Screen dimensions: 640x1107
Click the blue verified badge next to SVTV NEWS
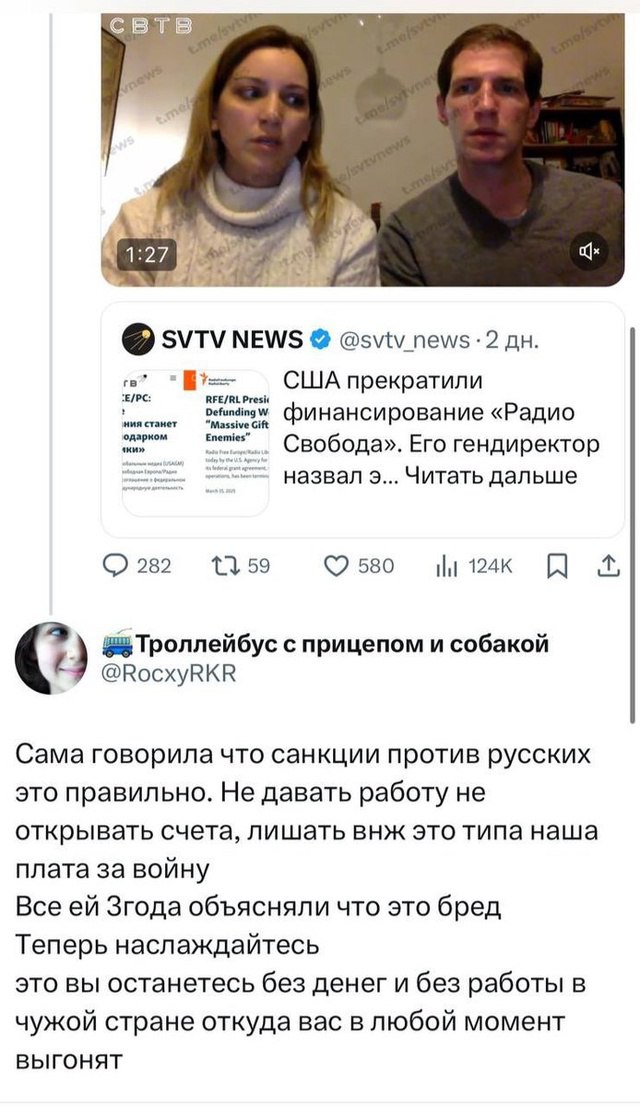[x=320, y=340]
